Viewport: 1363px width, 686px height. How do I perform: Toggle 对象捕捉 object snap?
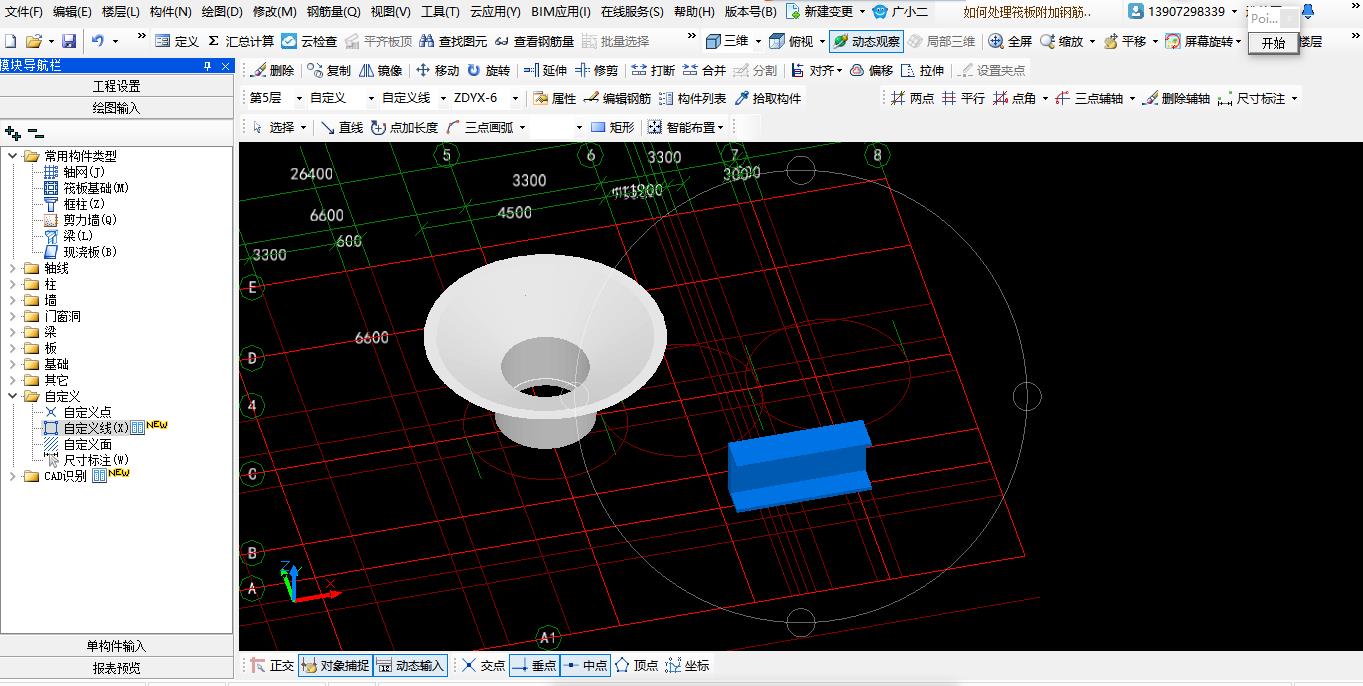[x=335, y=666]
